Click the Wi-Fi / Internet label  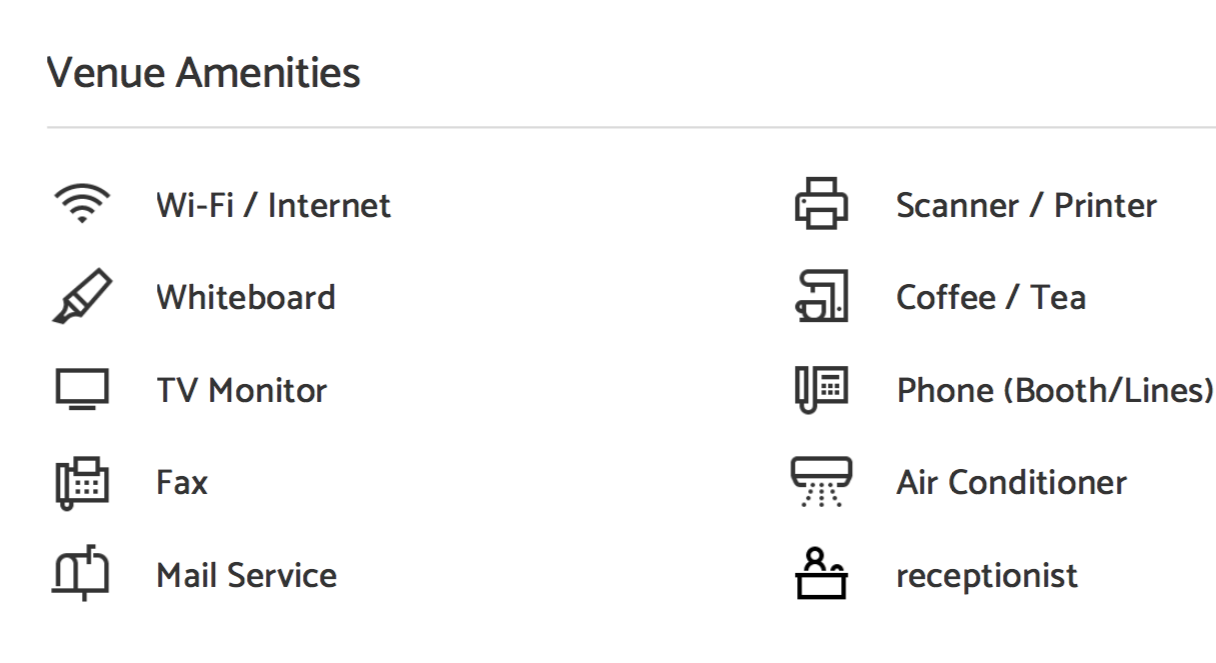tap(273, 205)
